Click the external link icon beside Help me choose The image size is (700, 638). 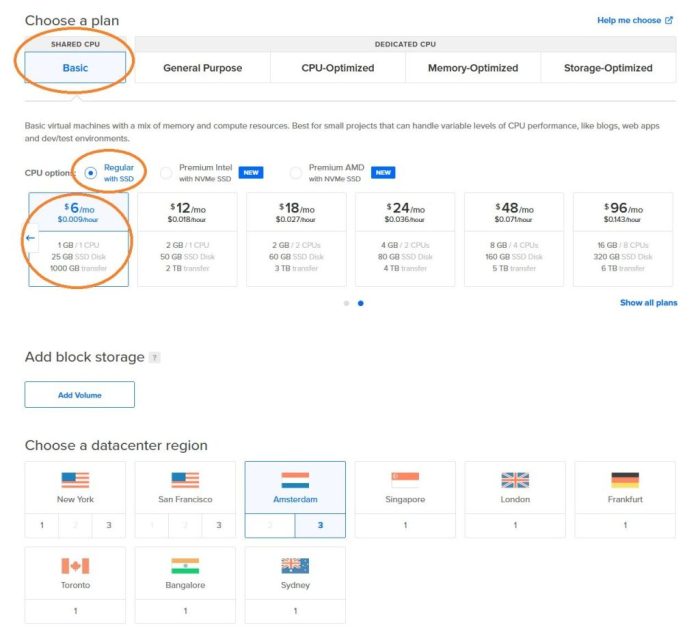[669, 20]
